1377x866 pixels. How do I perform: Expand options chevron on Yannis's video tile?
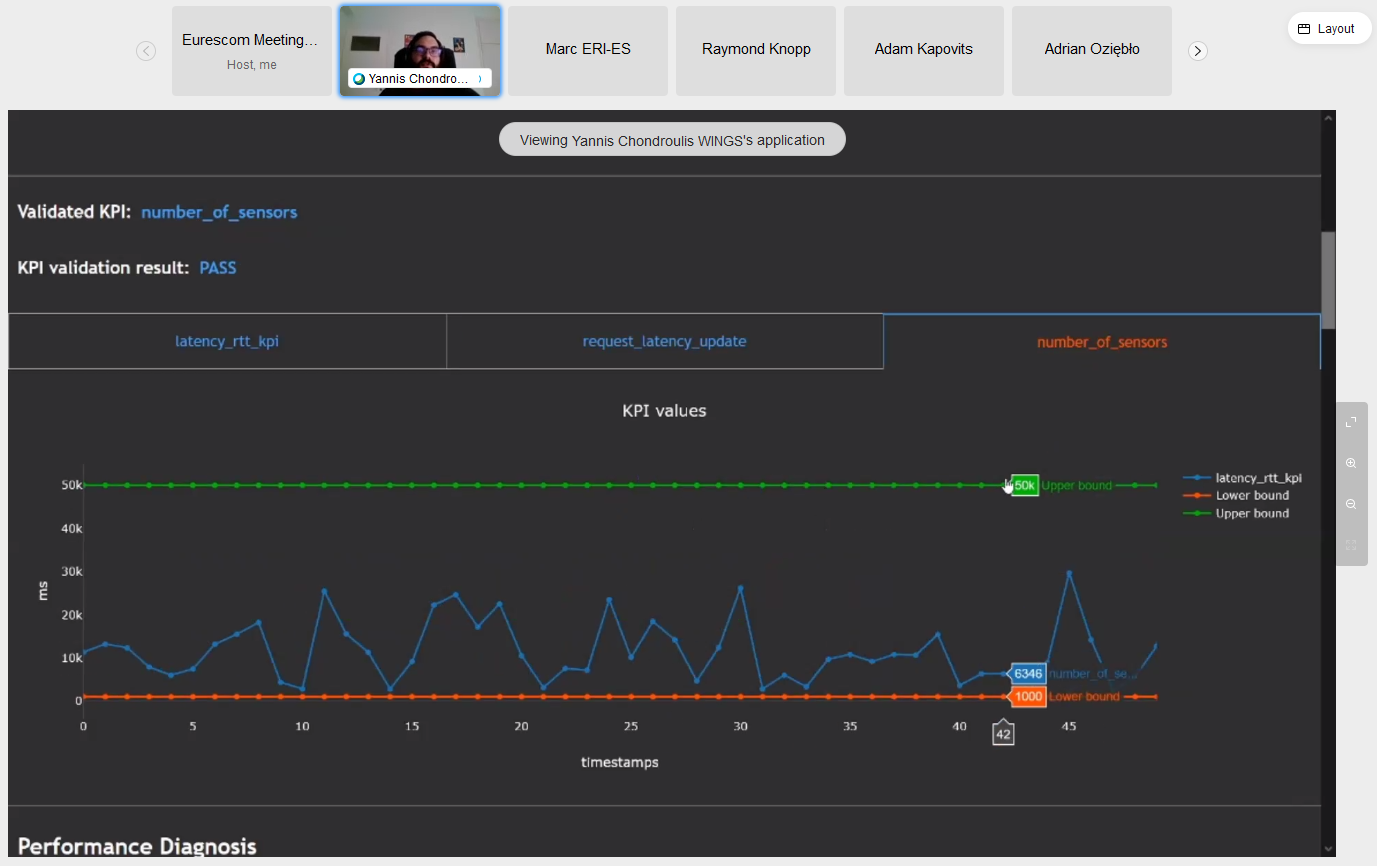480,78
